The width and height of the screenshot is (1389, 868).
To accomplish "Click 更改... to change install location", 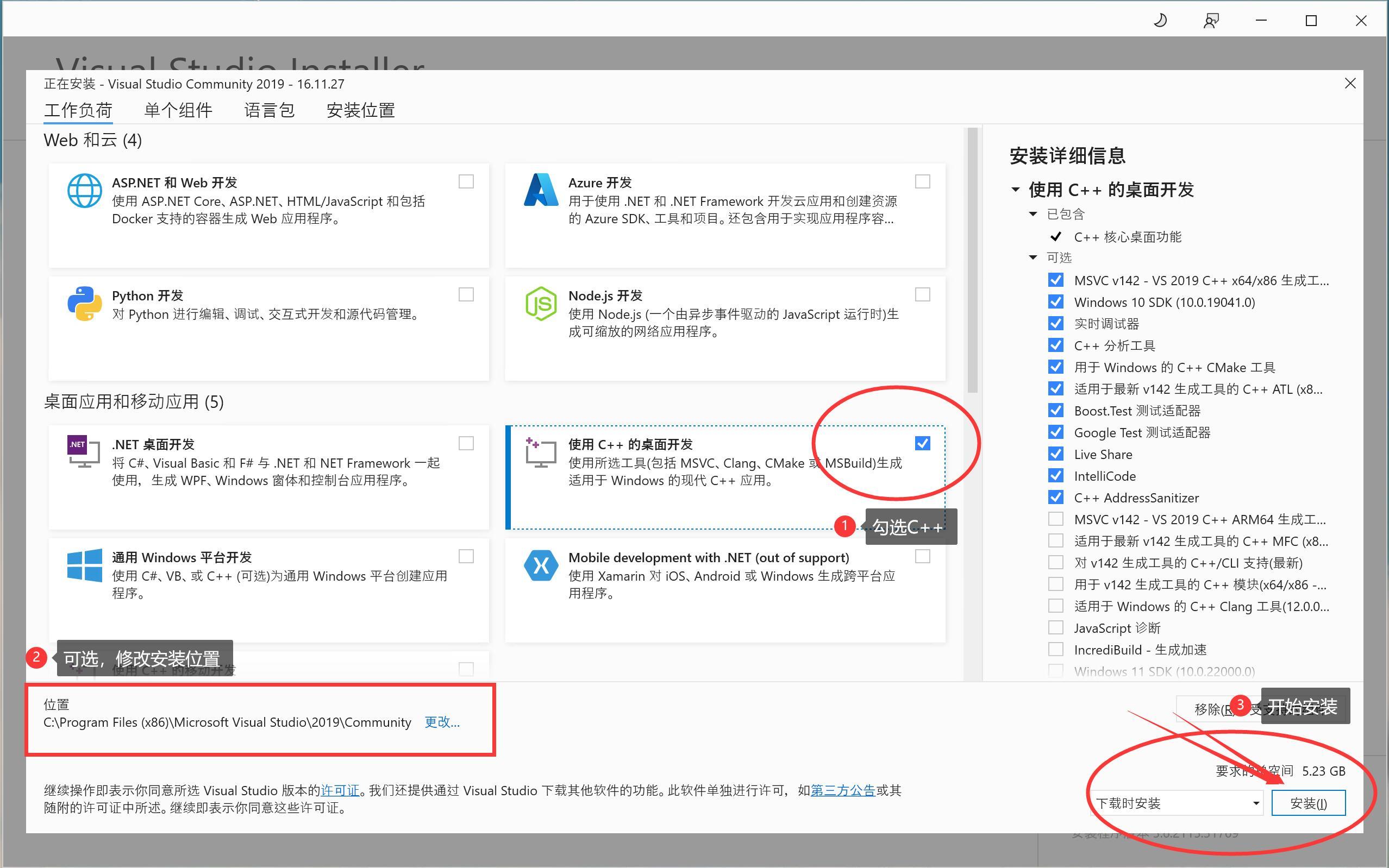I will tap(442, 722).
